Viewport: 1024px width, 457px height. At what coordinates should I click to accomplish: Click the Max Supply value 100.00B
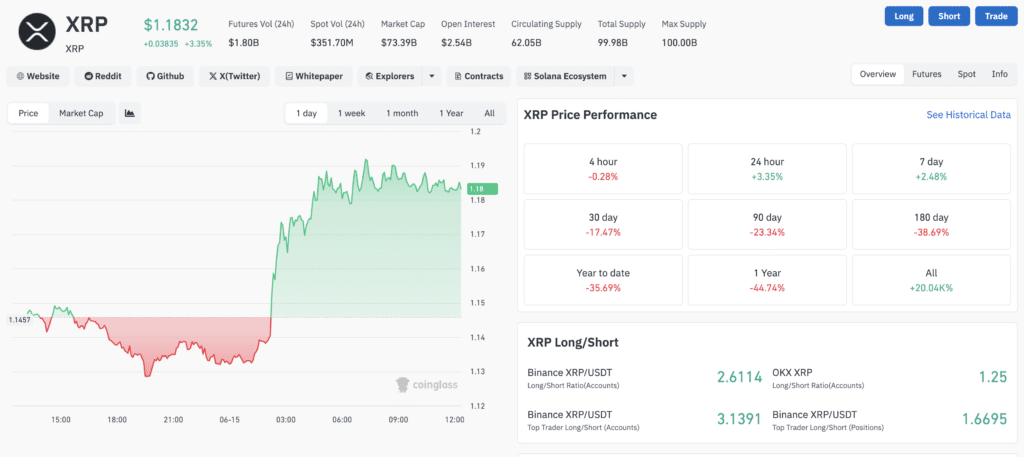(x=679, y=43)
